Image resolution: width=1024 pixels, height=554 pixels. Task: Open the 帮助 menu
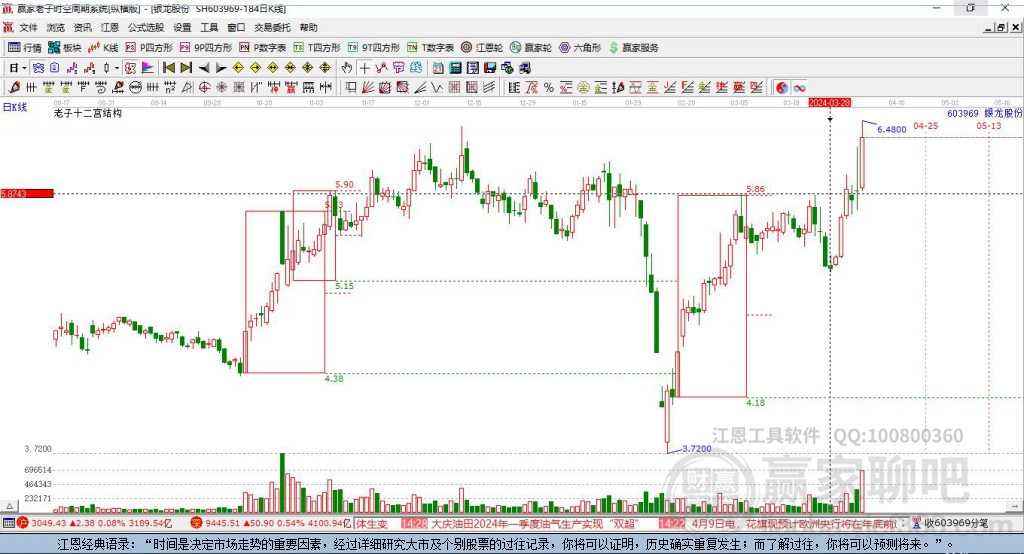[308, 27]
